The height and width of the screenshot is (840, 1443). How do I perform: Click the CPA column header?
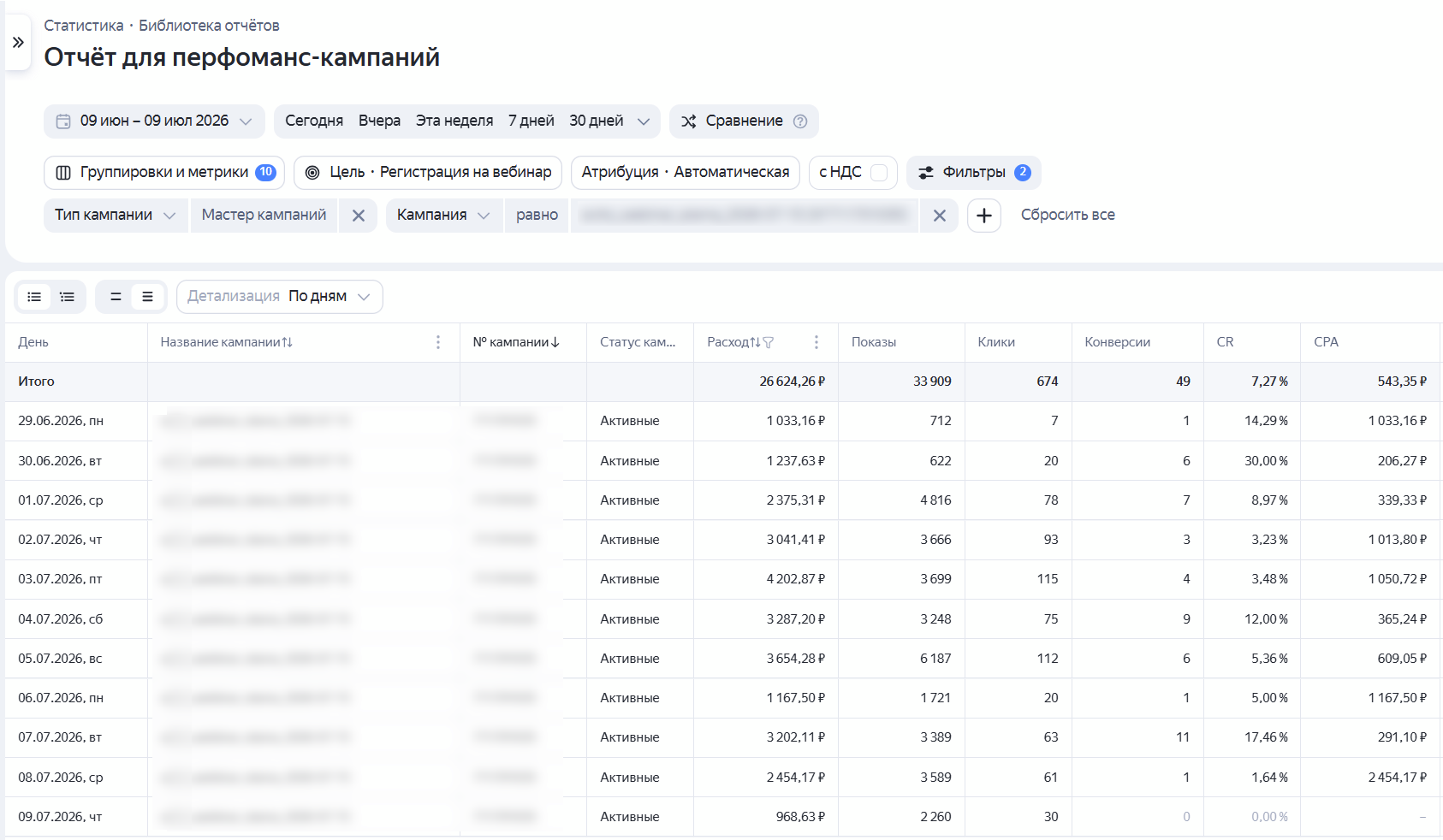[1326, 342]
